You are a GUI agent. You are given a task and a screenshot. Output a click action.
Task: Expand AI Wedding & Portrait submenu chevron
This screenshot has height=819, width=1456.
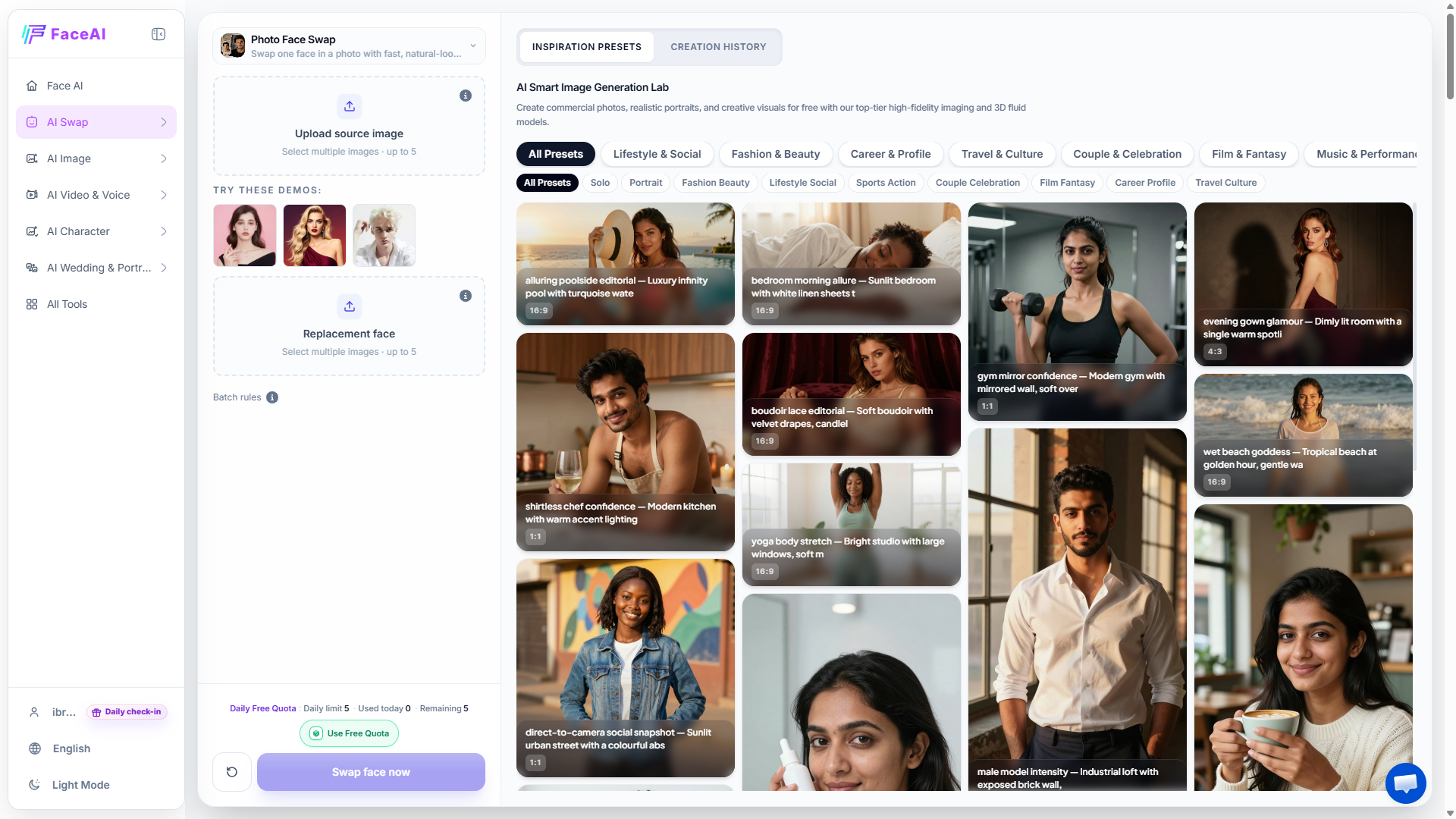tap(164, 268)
